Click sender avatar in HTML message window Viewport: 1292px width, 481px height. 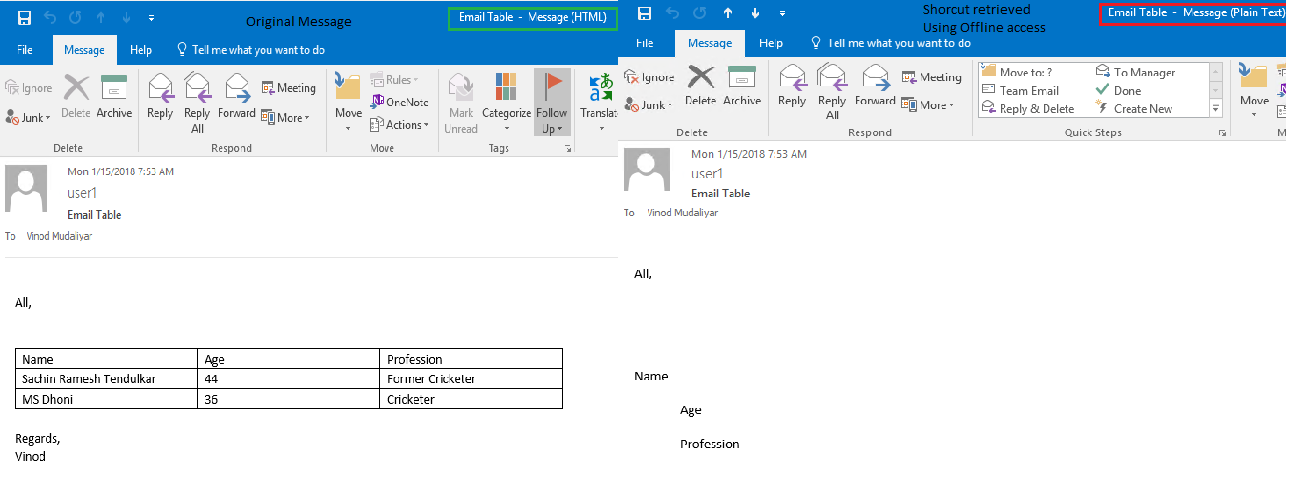26,190
